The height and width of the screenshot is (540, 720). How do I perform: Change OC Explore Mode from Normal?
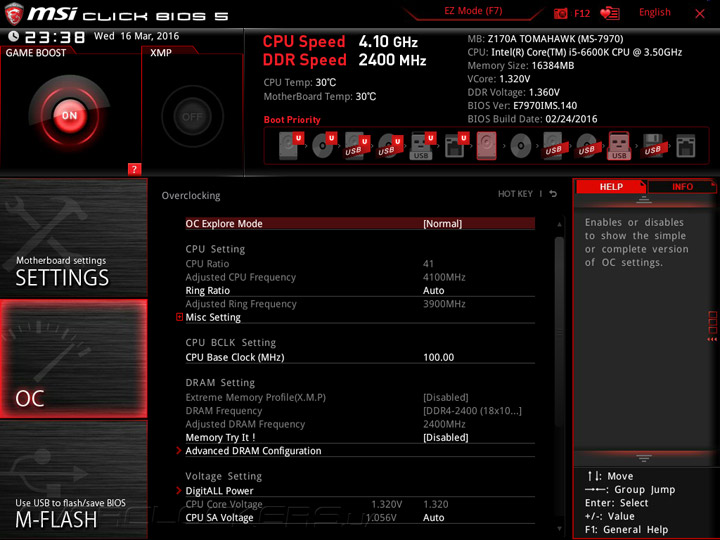pyautogui.click(x=360, y=224)
